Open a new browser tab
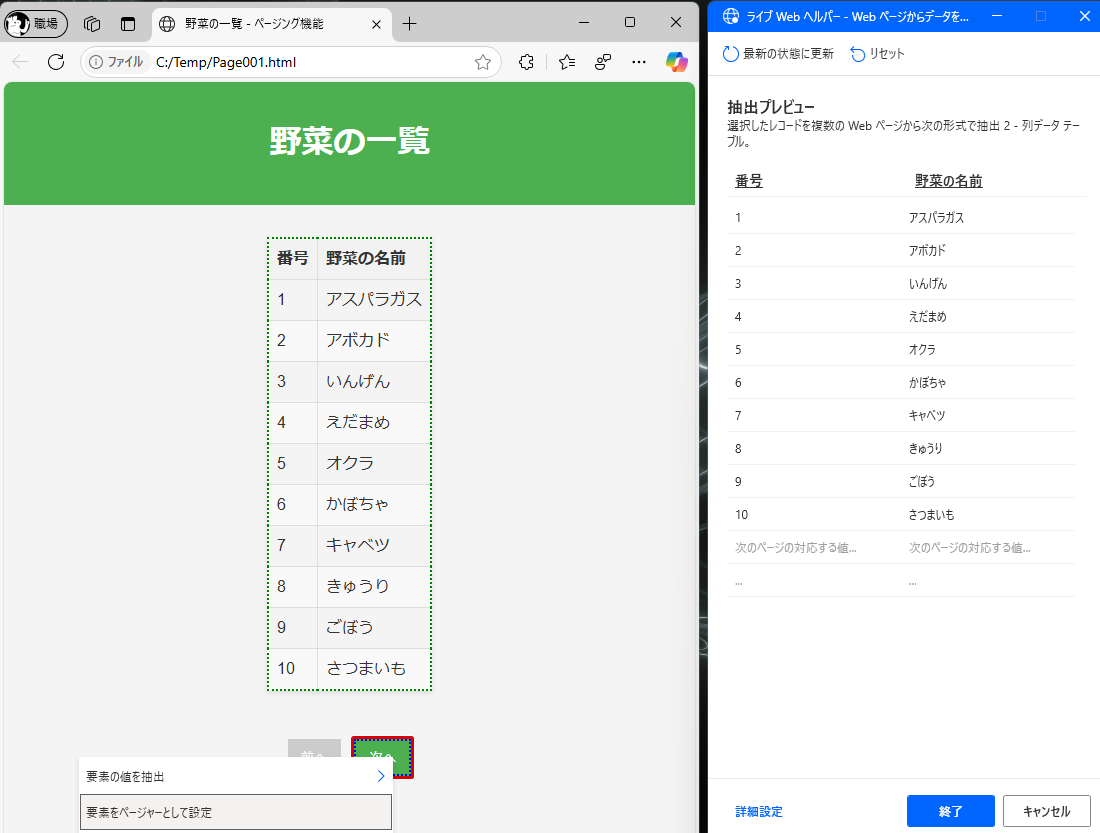 click(x=410, y=24)
